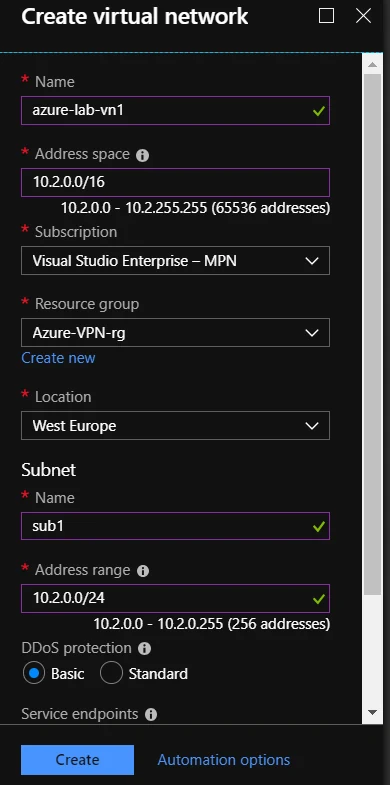Click the Create button
The height and width of the screenshot is (785, 390).
coord(78,760)
